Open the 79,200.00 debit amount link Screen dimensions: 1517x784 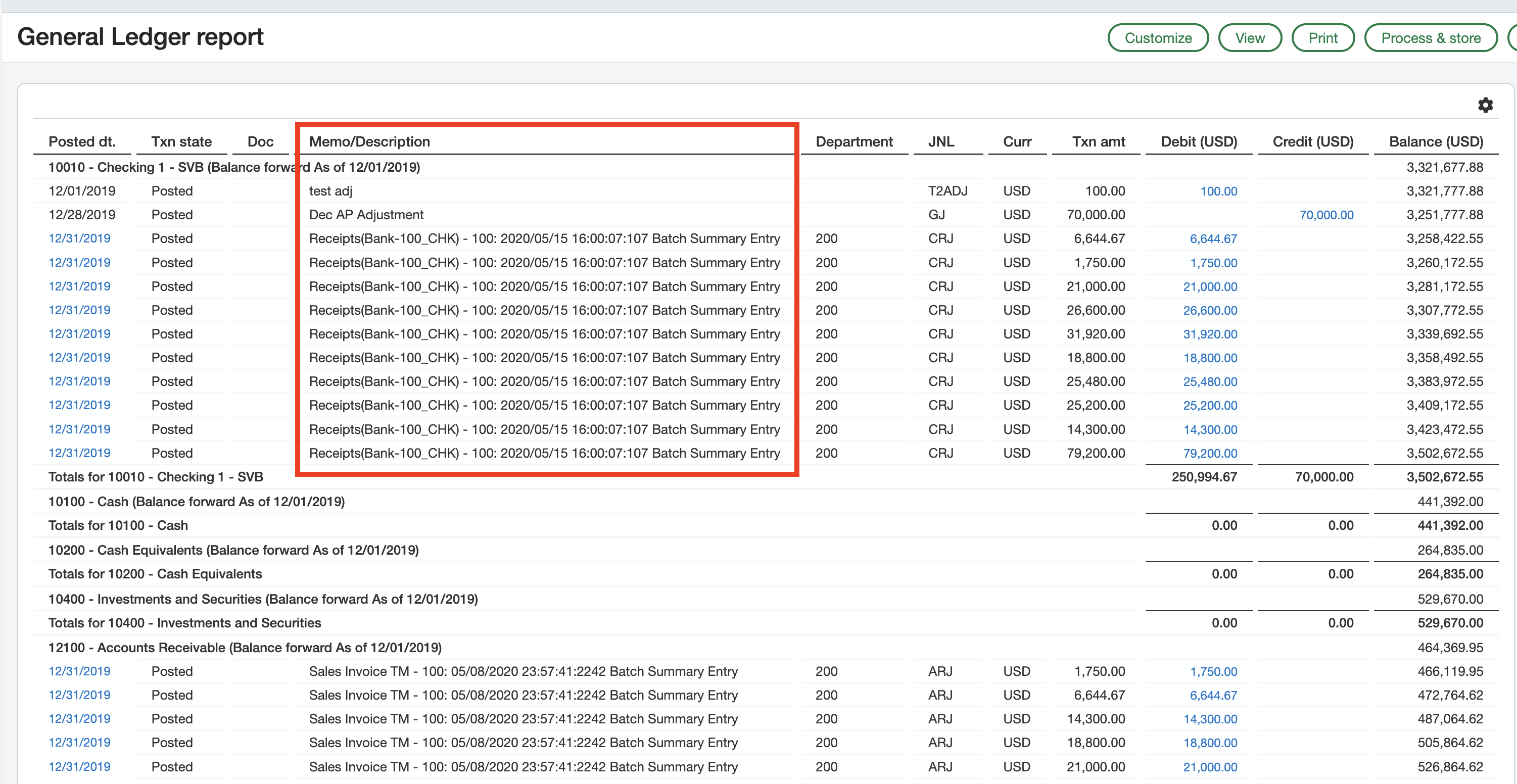1210,454
